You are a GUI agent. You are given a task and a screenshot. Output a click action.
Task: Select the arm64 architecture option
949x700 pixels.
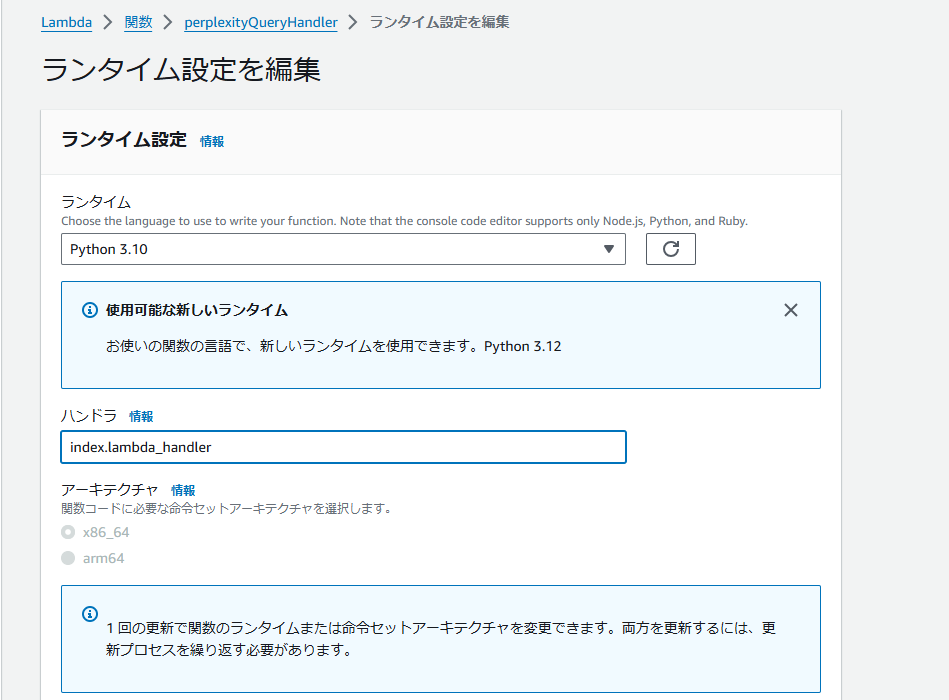(68, 558)
